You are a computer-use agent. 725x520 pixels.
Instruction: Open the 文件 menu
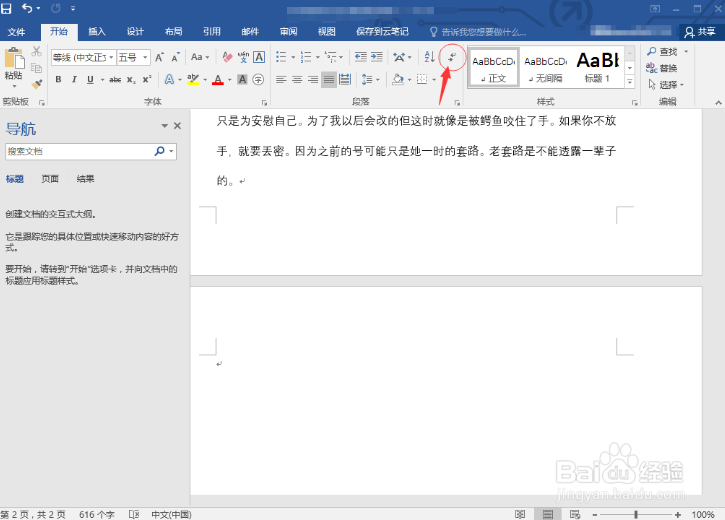(x=17, y=31)
